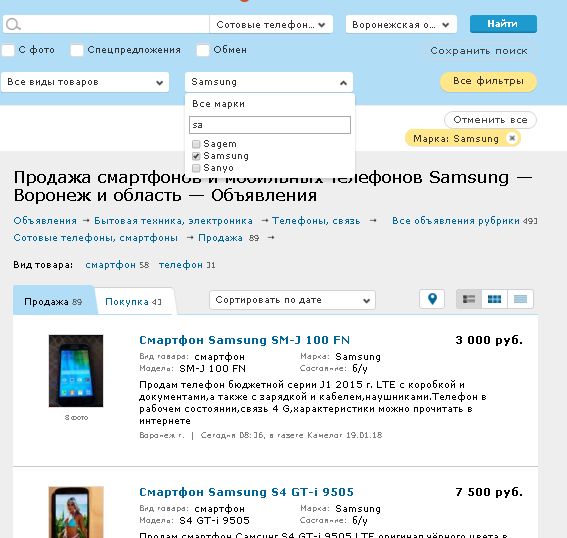Check the Sagem brand option
The width and height of the screenshot is (567, 538).
point(196,144)
